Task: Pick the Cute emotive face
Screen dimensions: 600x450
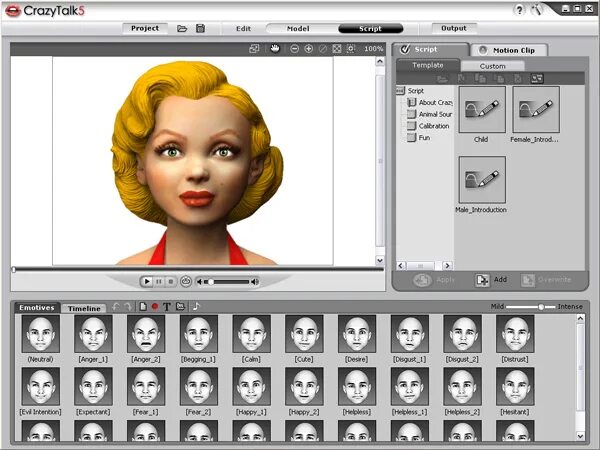Action: [x=304, y=334]
